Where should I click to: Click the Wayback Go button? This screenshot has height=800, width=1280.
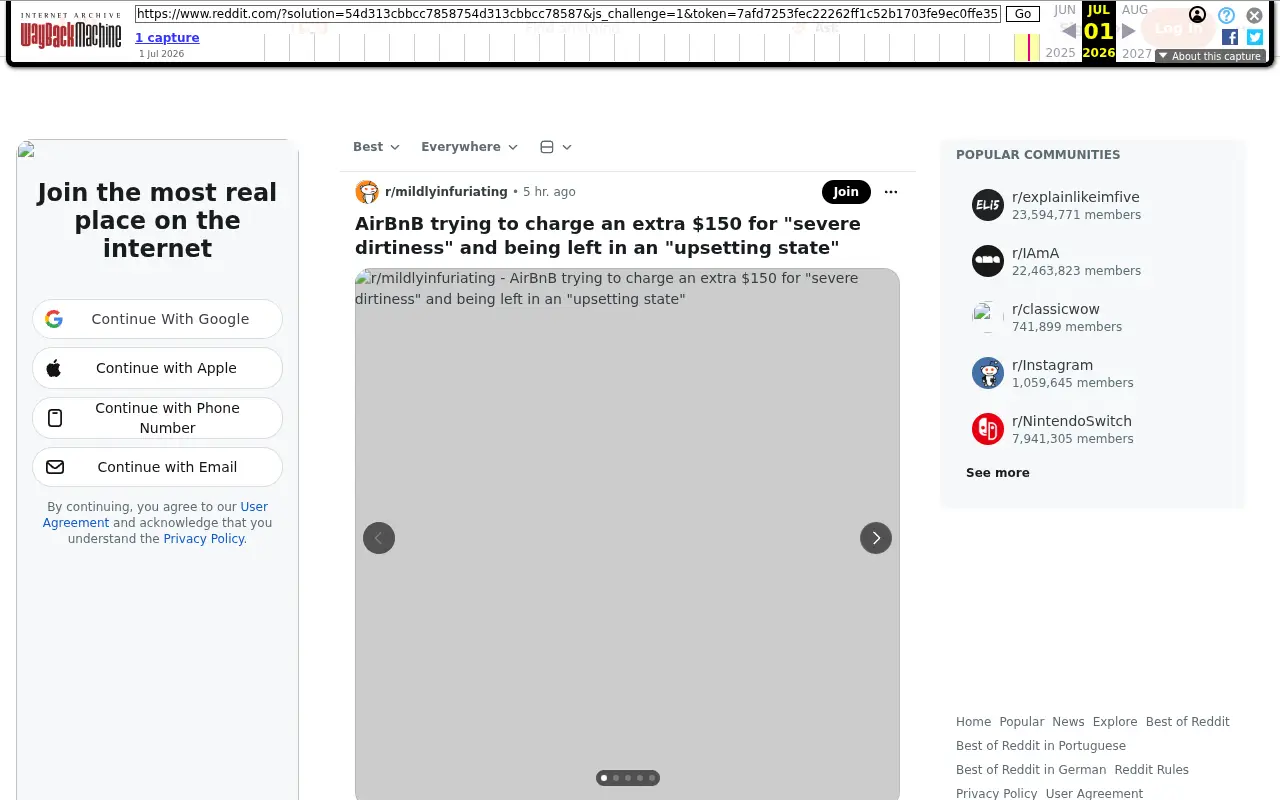coord(1023,14)
